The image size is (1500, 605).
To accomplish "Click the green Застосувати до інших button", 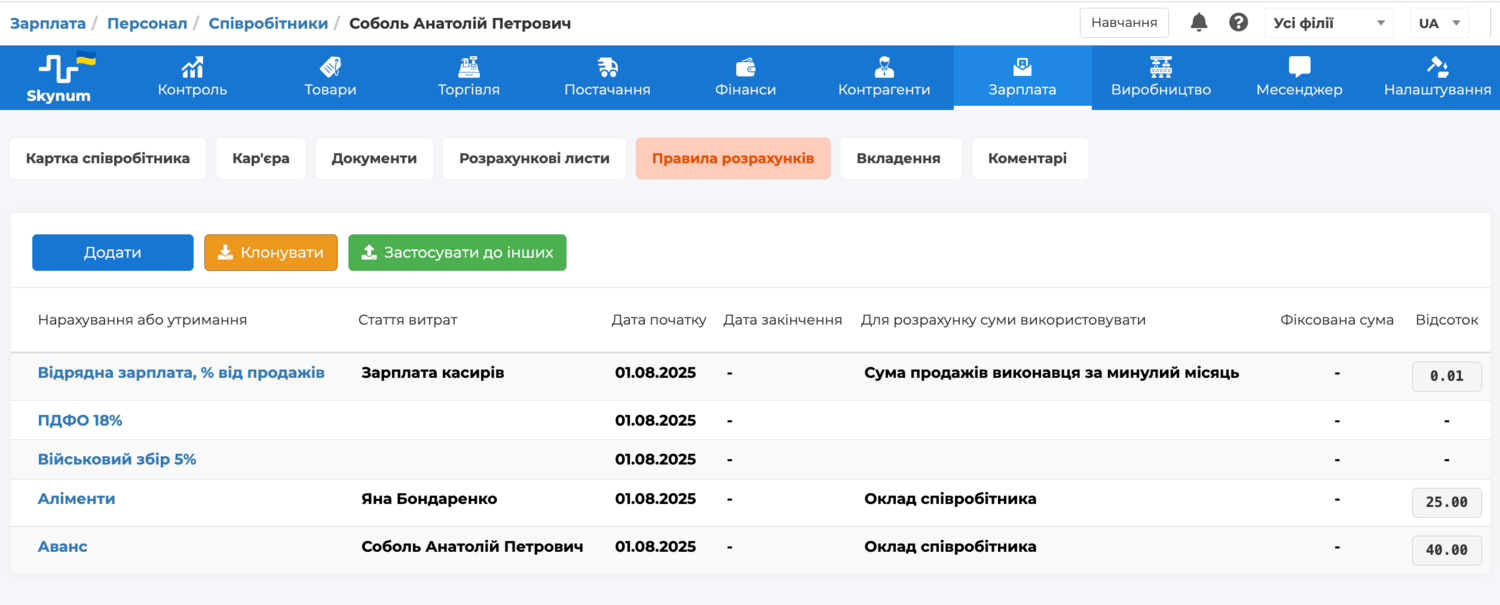I will tap(457, 253).
